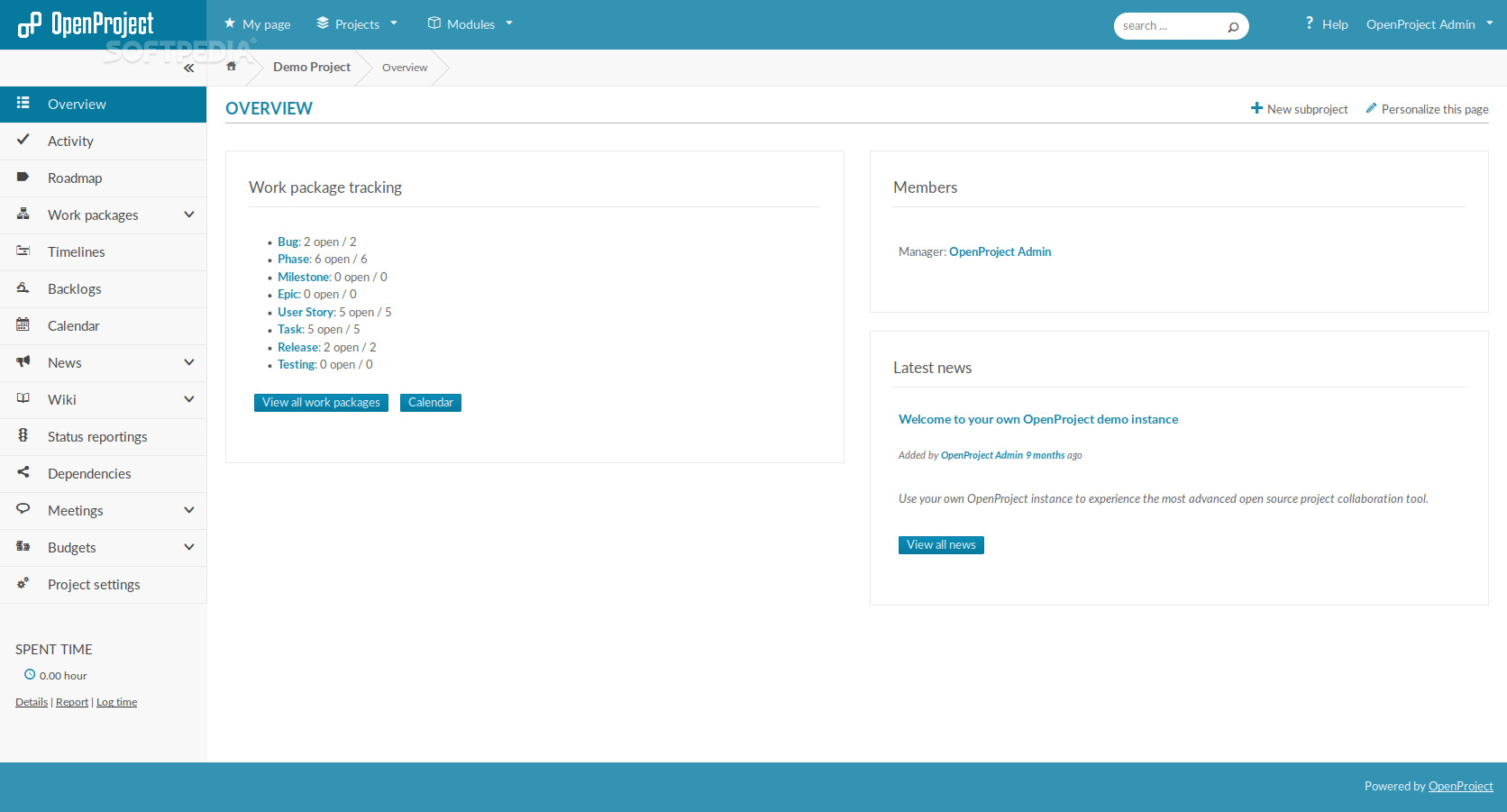This screenshot has width=1507, height=812.
Task: Open the Milestone work package type link
Action: 304,277
